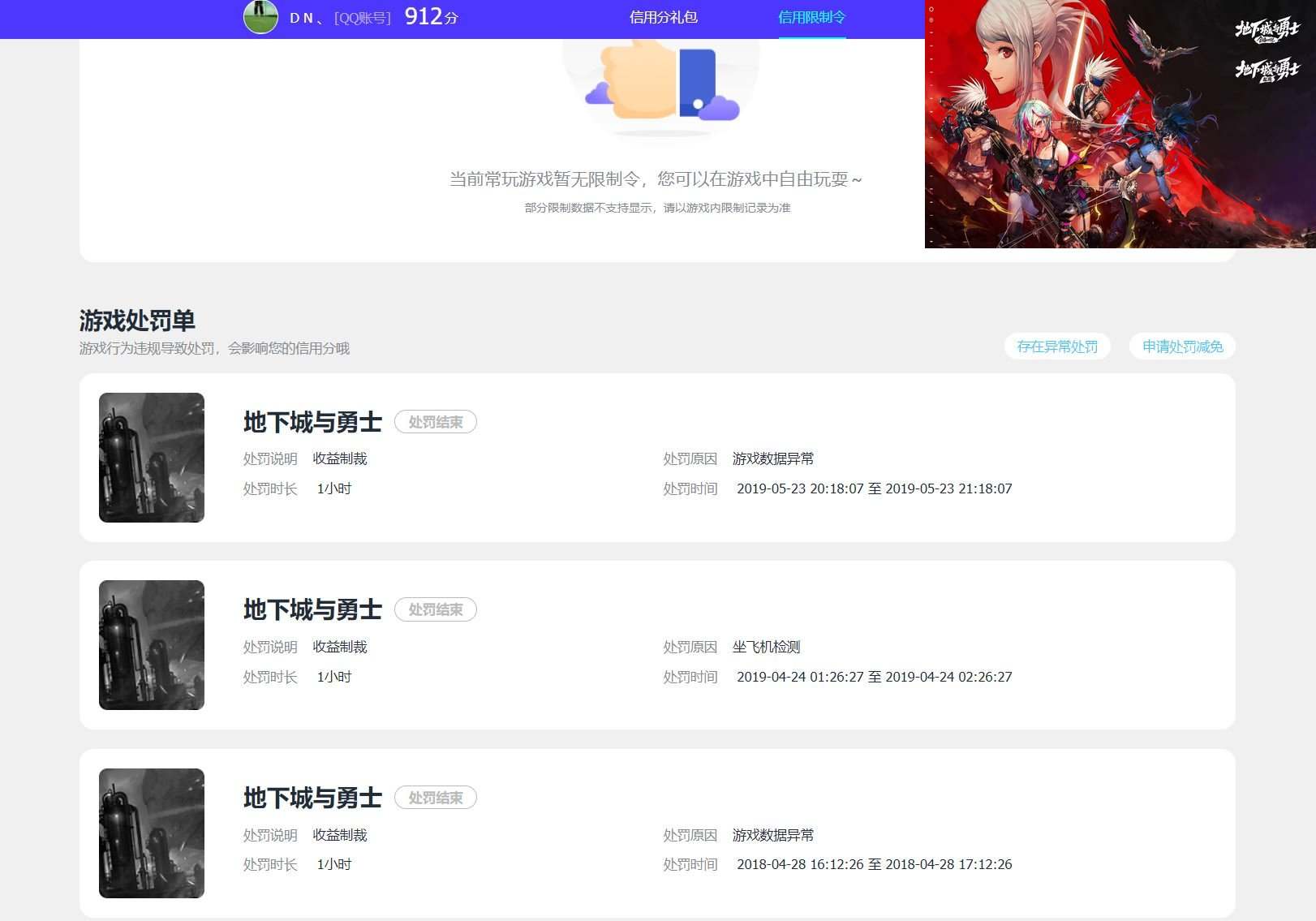The height and width of the screenshot is (921, 1316).
Task: Click 1小时 duration in 2019-05-23 record
Action: point(333,488)
